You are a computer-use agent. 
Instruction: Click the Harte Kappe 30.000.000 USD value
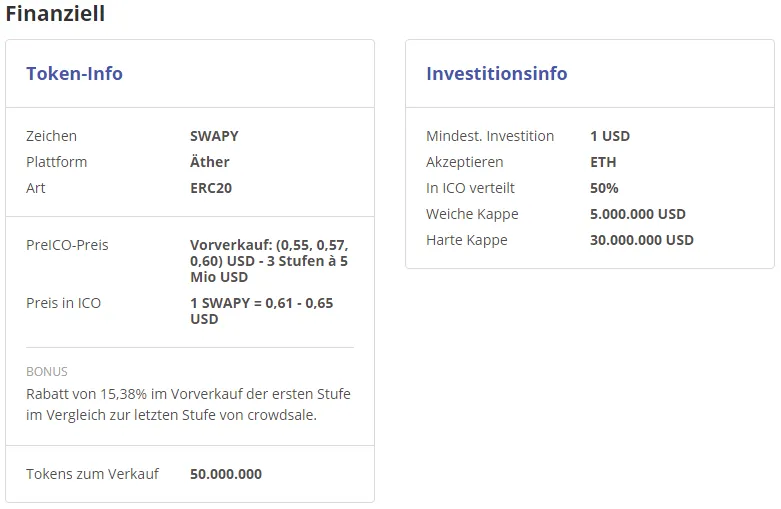[x=642, y=240]
